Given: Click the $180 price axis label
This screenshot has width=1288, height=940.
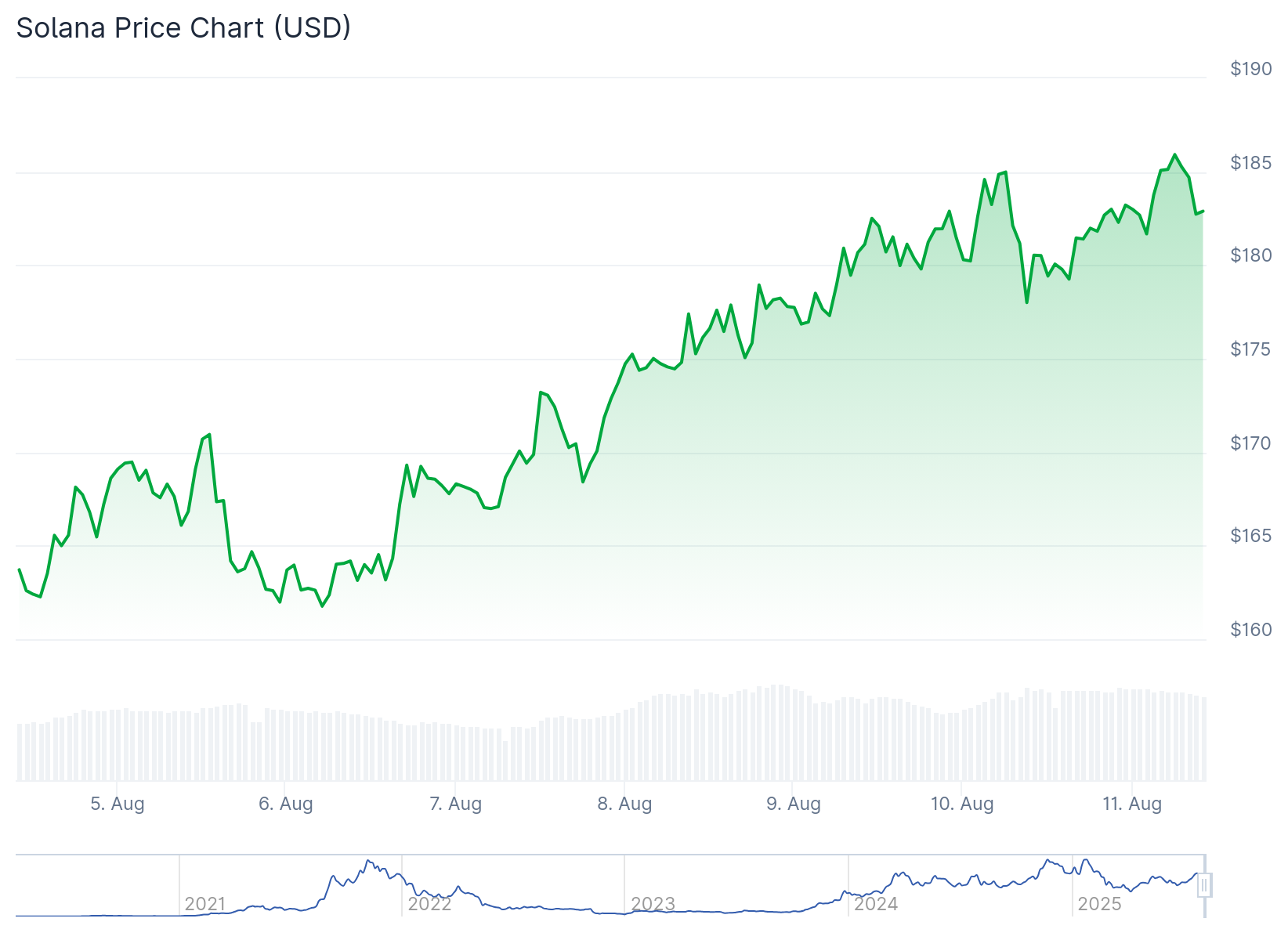Looking at the screenshot, I should point(1251,255).
